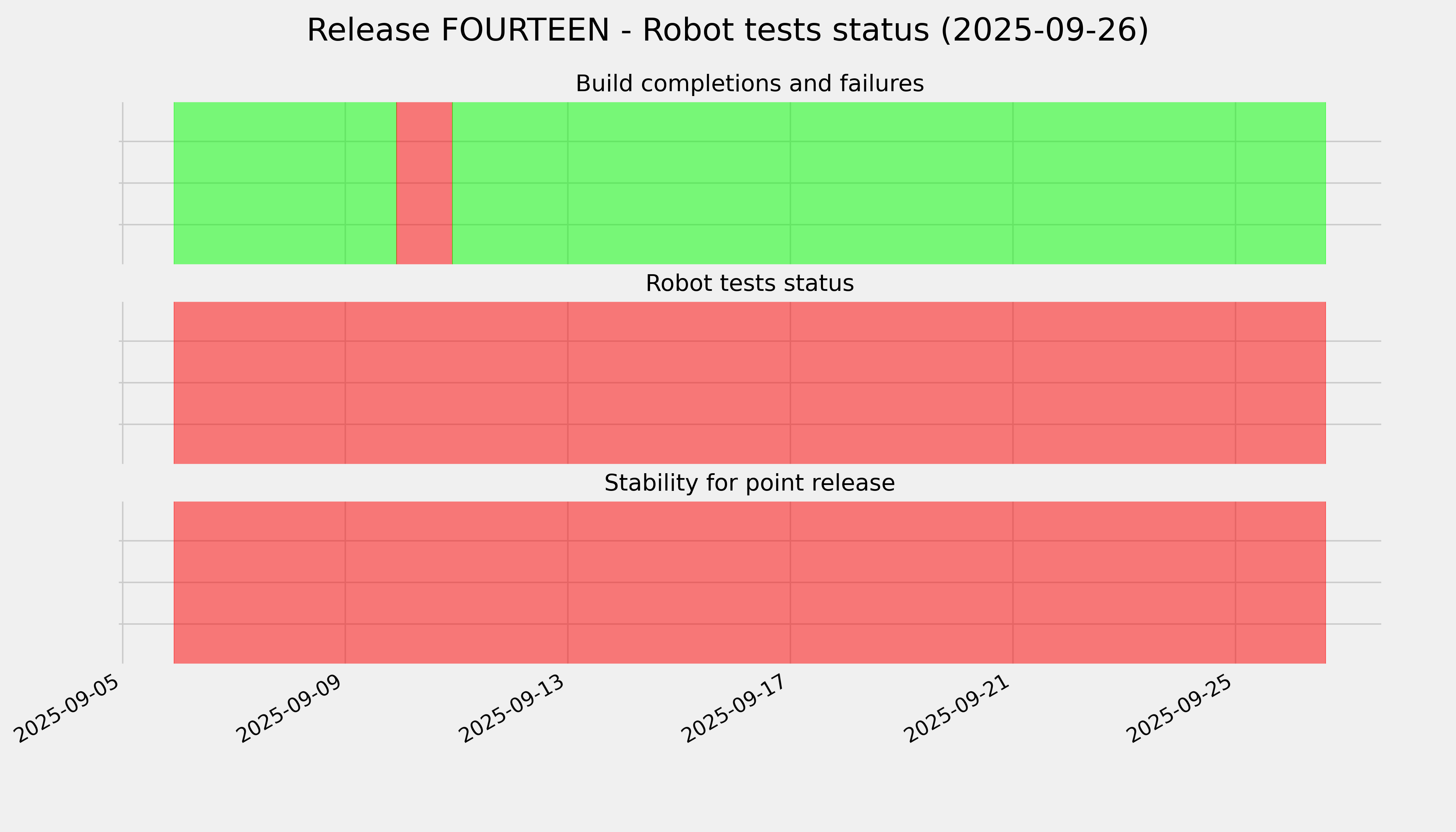Click the green Build area right of the 09-25 gridline
This screenshot has height=832, width=1456.
click(x=1280, y=183)
